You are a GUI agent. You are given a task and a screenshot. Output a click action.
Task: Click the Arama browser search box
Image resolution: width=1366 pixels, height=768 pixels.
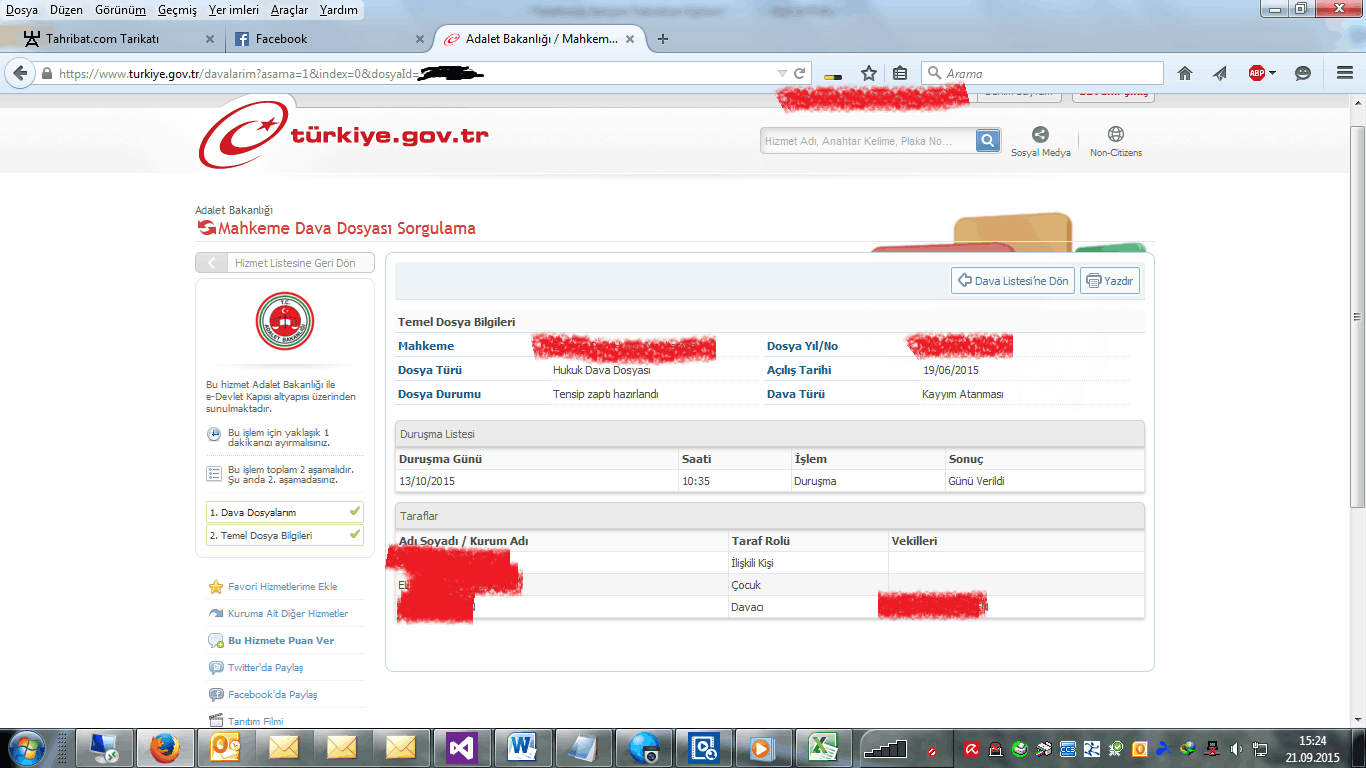coord(1042,73)
